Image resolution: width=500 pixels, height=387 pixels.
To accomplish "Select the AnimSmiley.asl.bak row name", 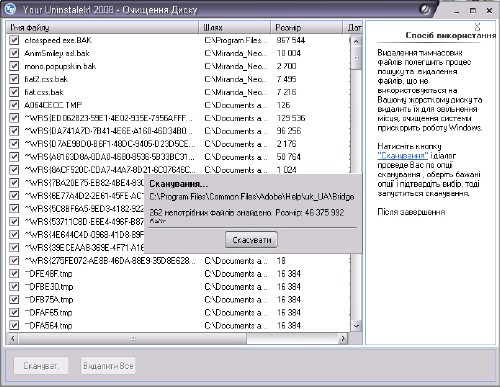I will coord(57,53).
